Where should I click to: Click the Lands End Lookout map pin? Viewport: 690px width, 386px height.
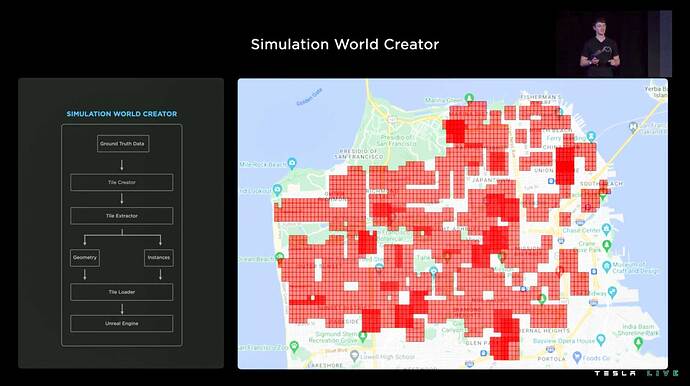click(277, 190)
